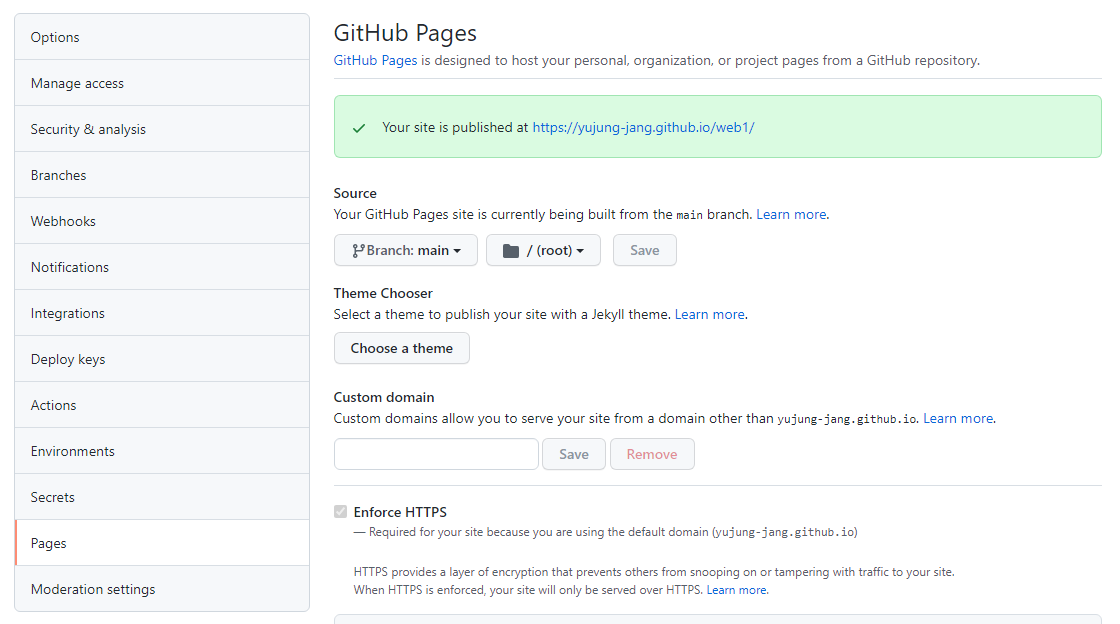Click the Theme Chooser heading

tap(383, 293)
